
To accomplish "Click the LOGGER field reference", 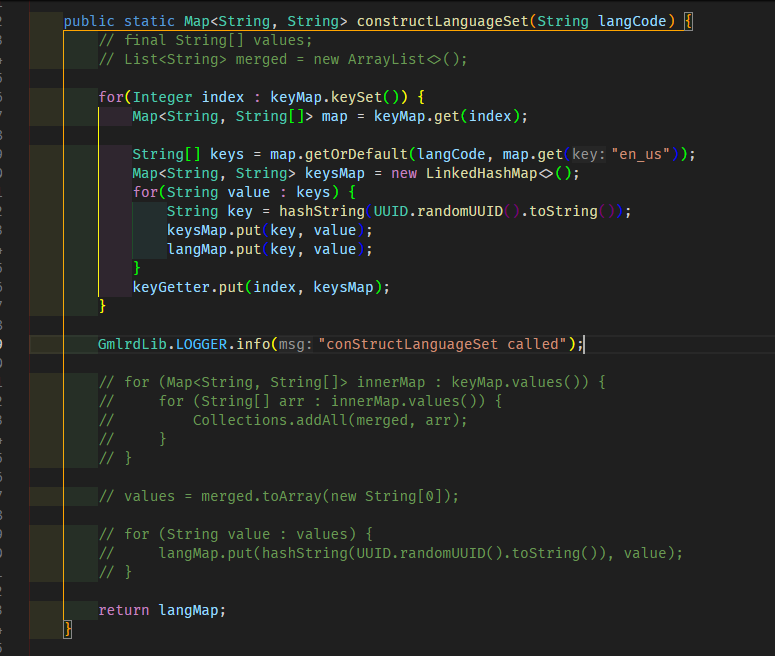I will pyautogui.click(x=205, y=344).
